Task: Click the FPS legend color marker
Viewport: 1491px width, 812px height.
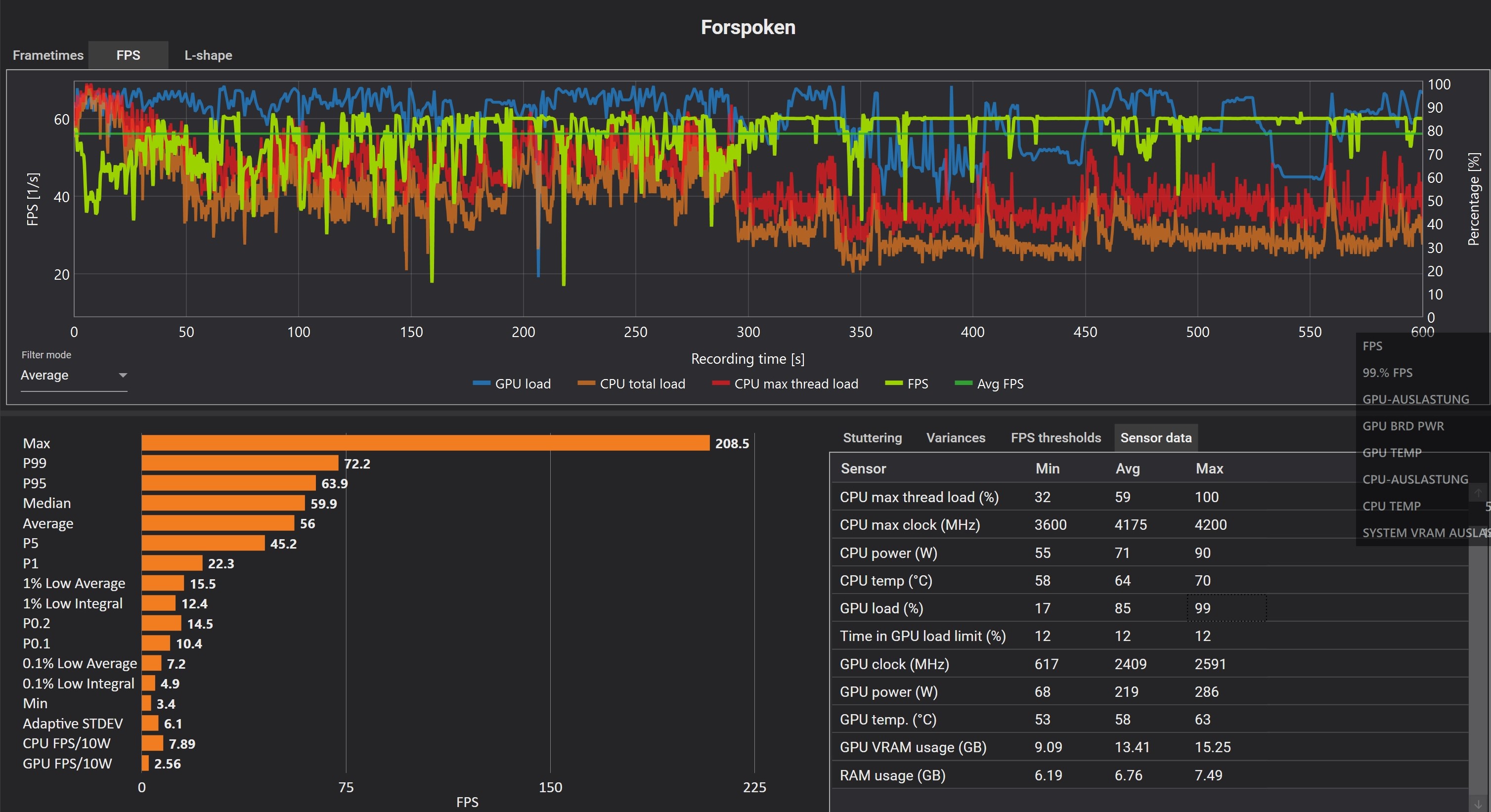Action: [894, 383]
